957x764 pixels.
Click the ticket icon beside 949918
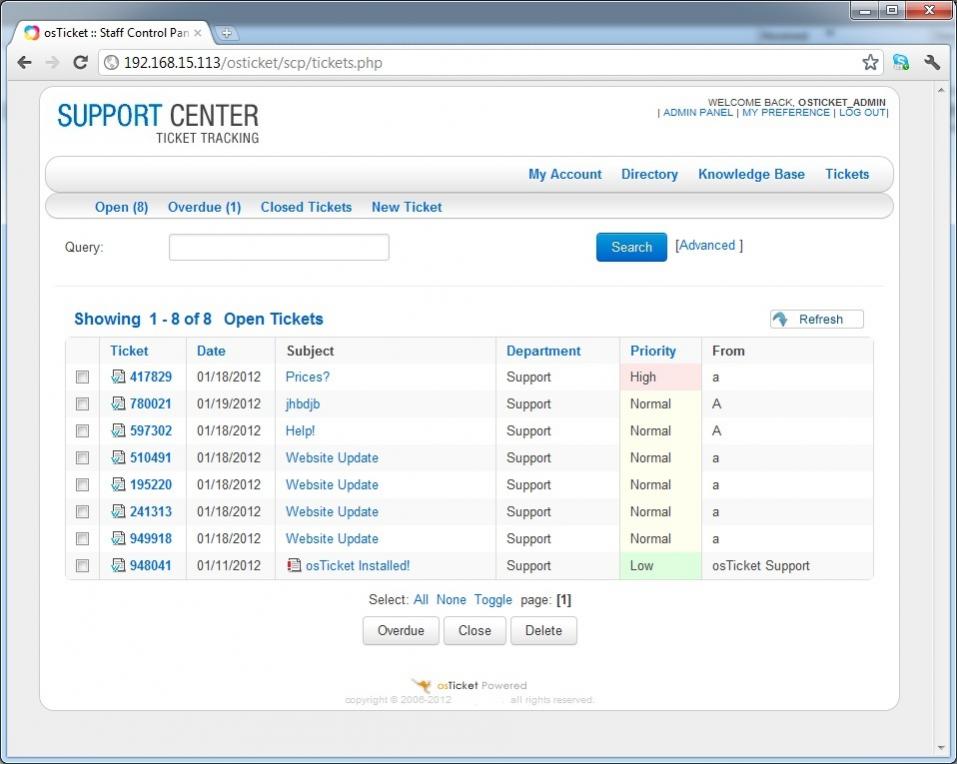[x=118, y=538]
